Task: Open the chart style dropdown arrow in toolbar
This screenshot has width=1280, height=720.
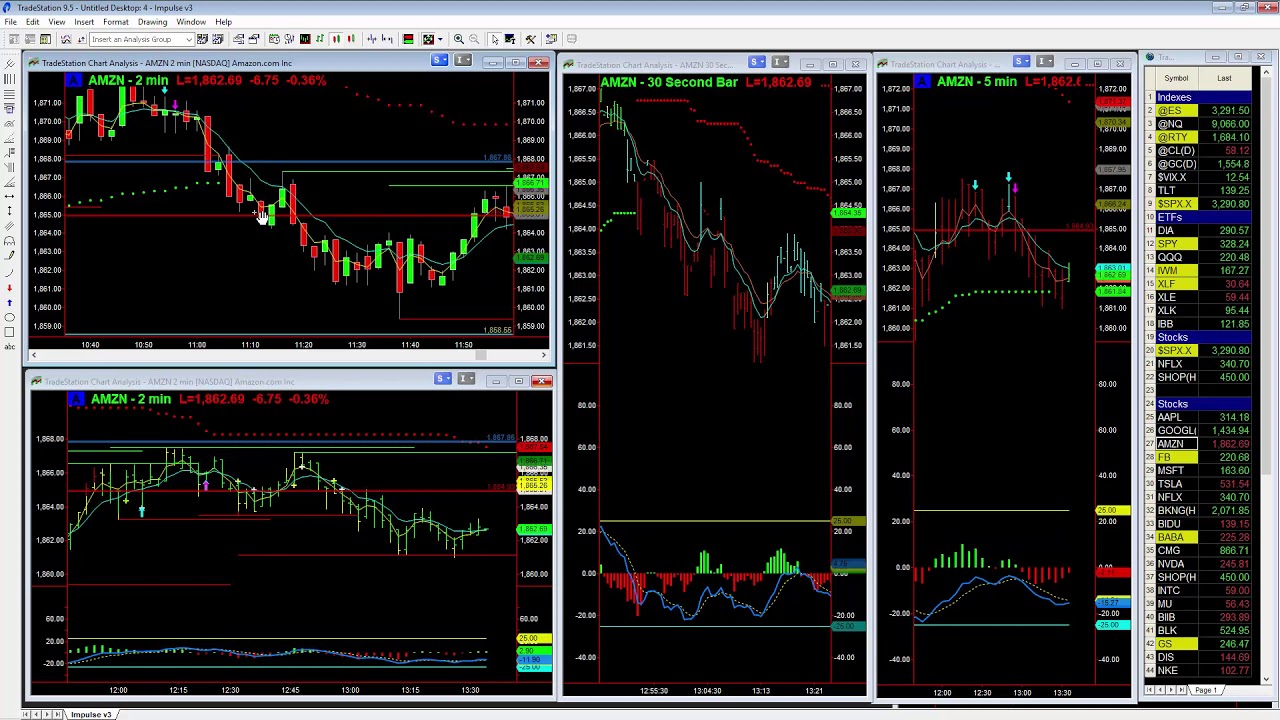Action: [440, 39]
